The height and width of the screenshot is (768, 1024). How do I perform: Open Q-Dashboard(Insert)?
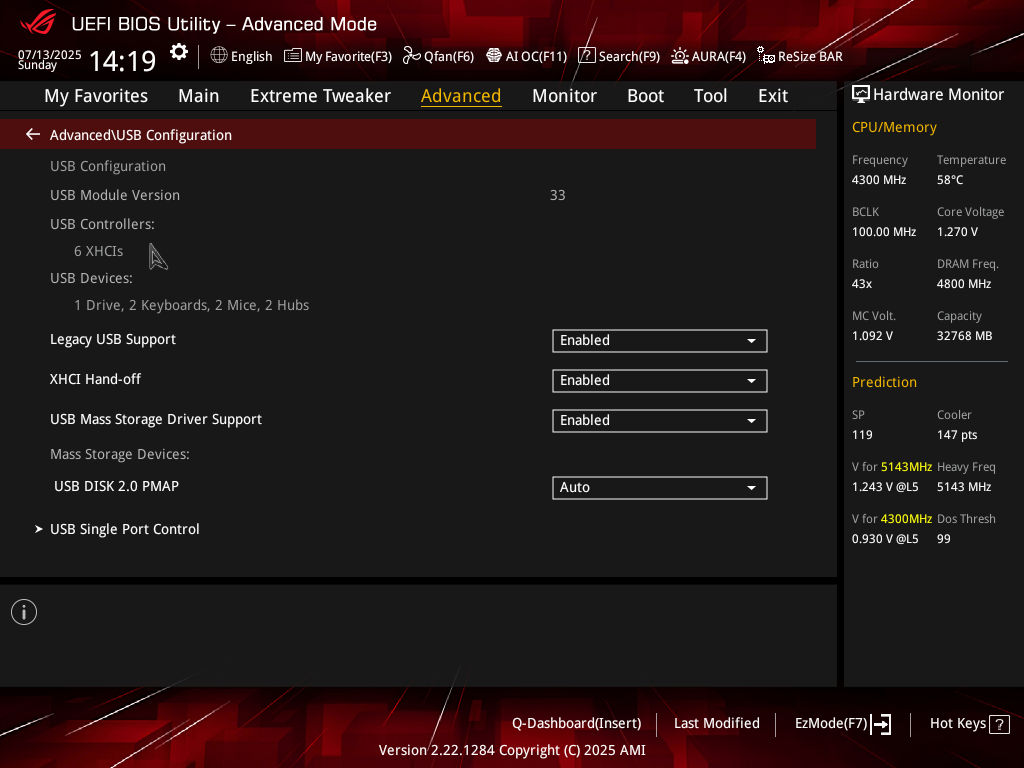577,724
